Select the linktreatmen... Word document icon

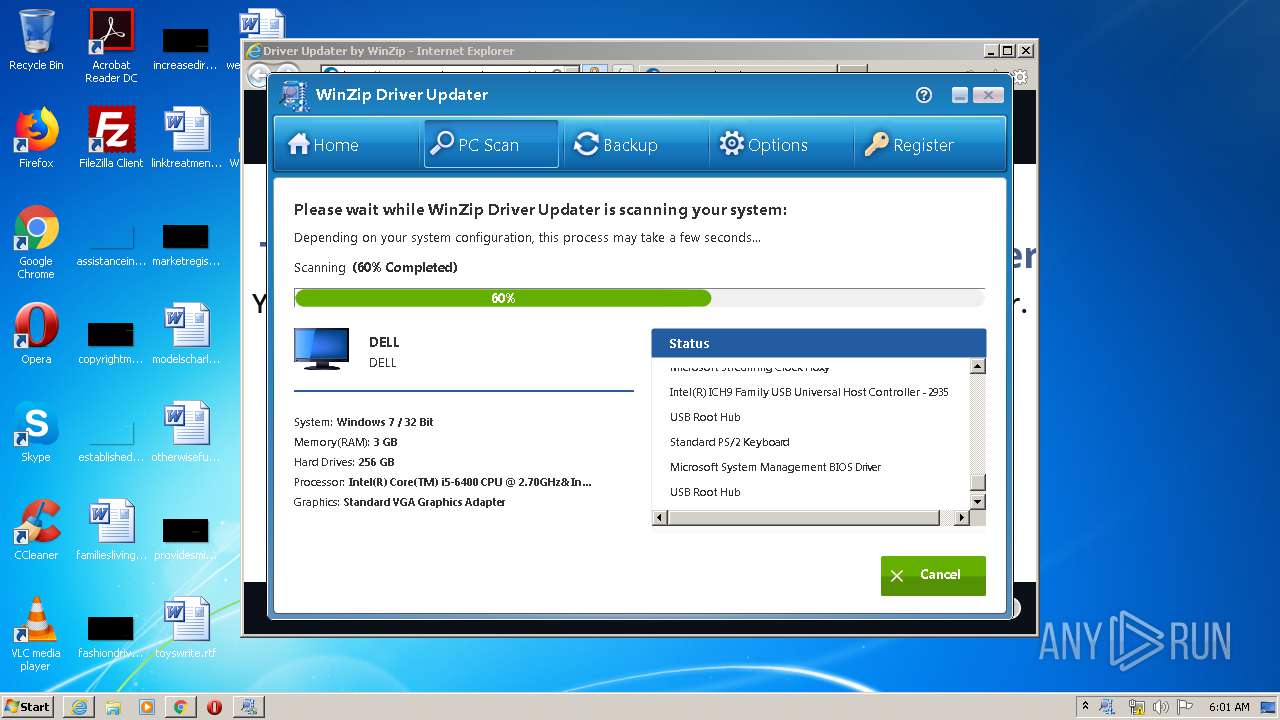pos(186,138)
